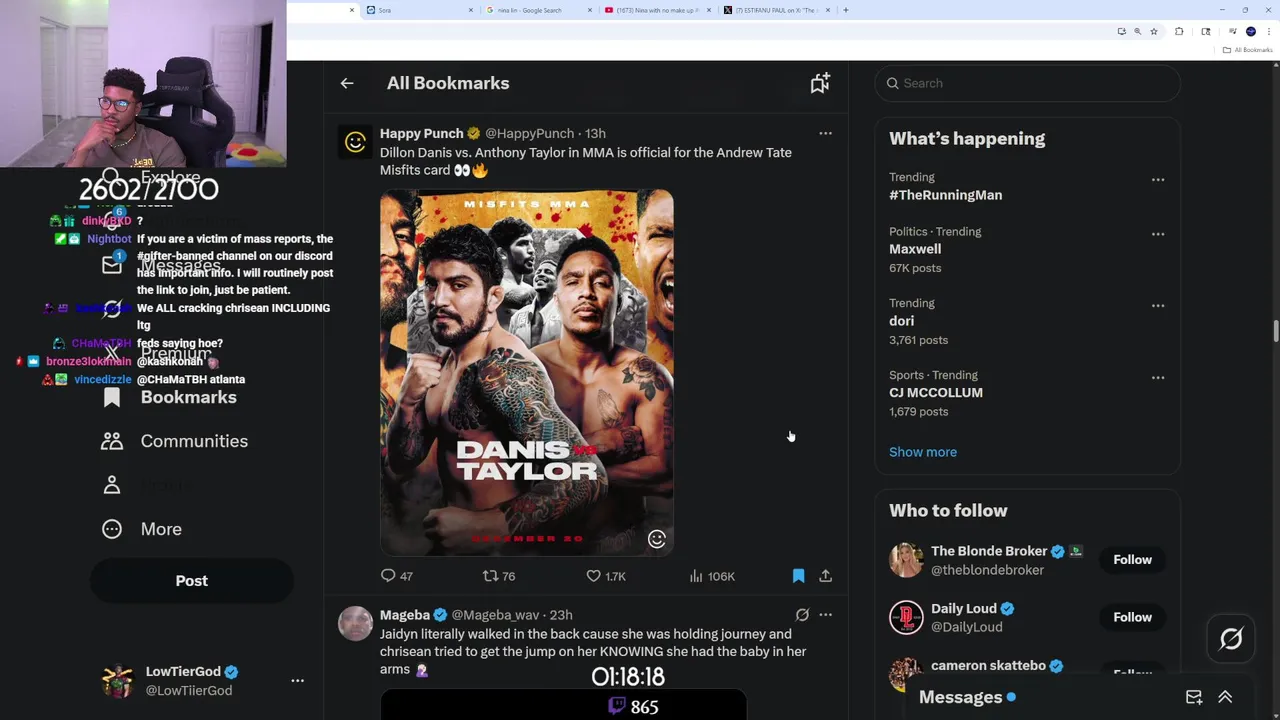Open the Profile person icon in left navigation

click(112, 485)
